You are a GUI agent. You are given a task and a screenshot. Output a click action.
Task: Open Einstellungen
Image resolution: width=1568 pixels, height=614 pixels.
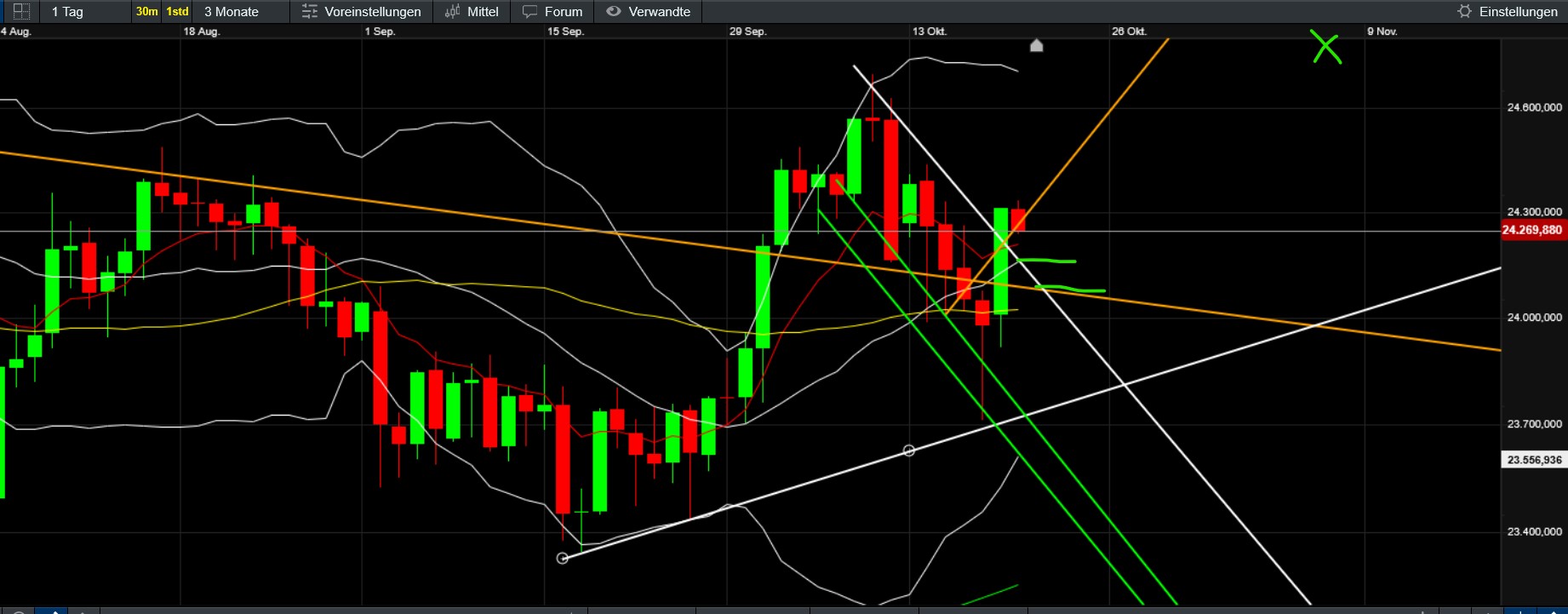tap(1518, 12)
